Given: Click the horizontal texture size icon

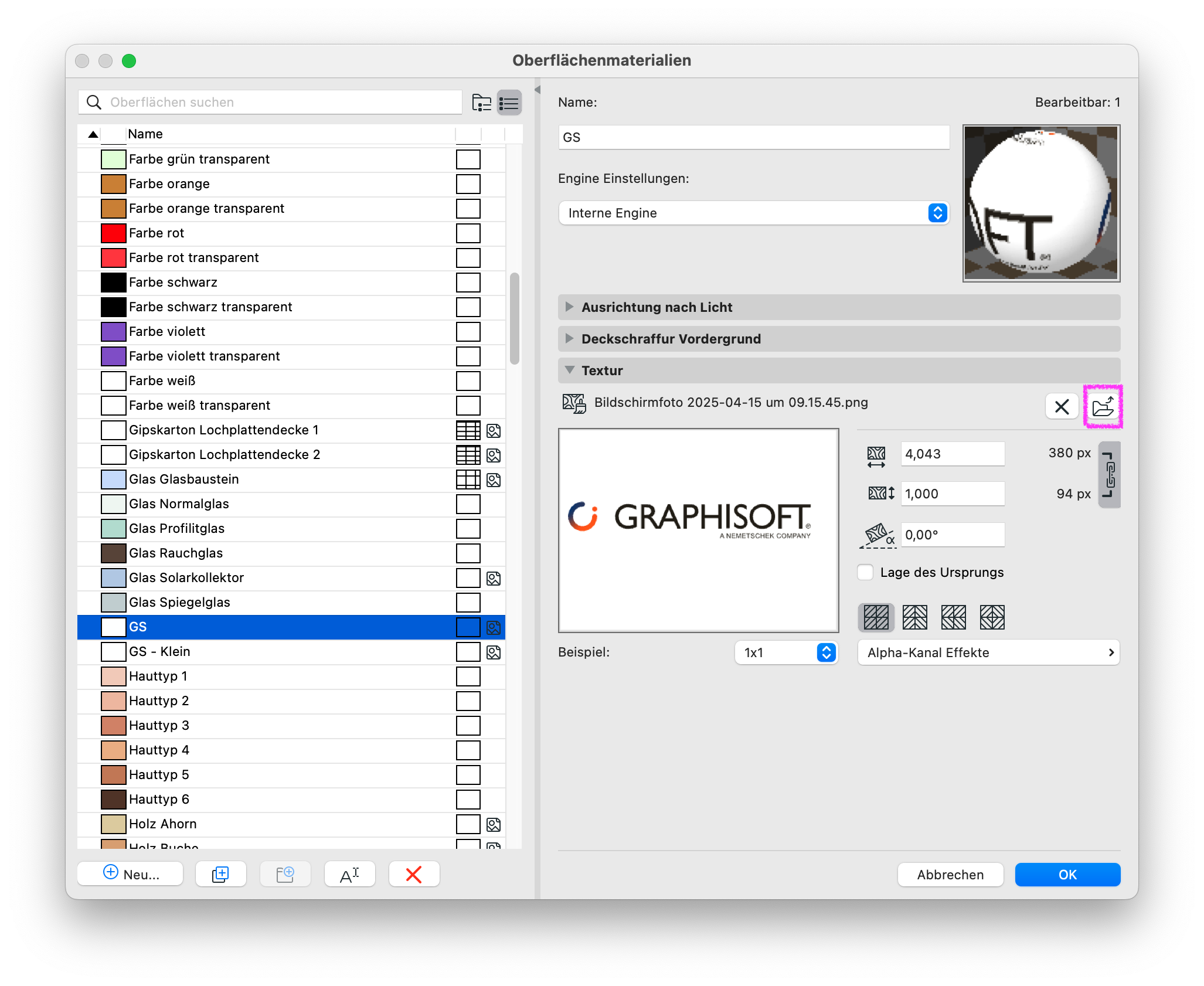Looking at the screenshot, I should point(876,457).
